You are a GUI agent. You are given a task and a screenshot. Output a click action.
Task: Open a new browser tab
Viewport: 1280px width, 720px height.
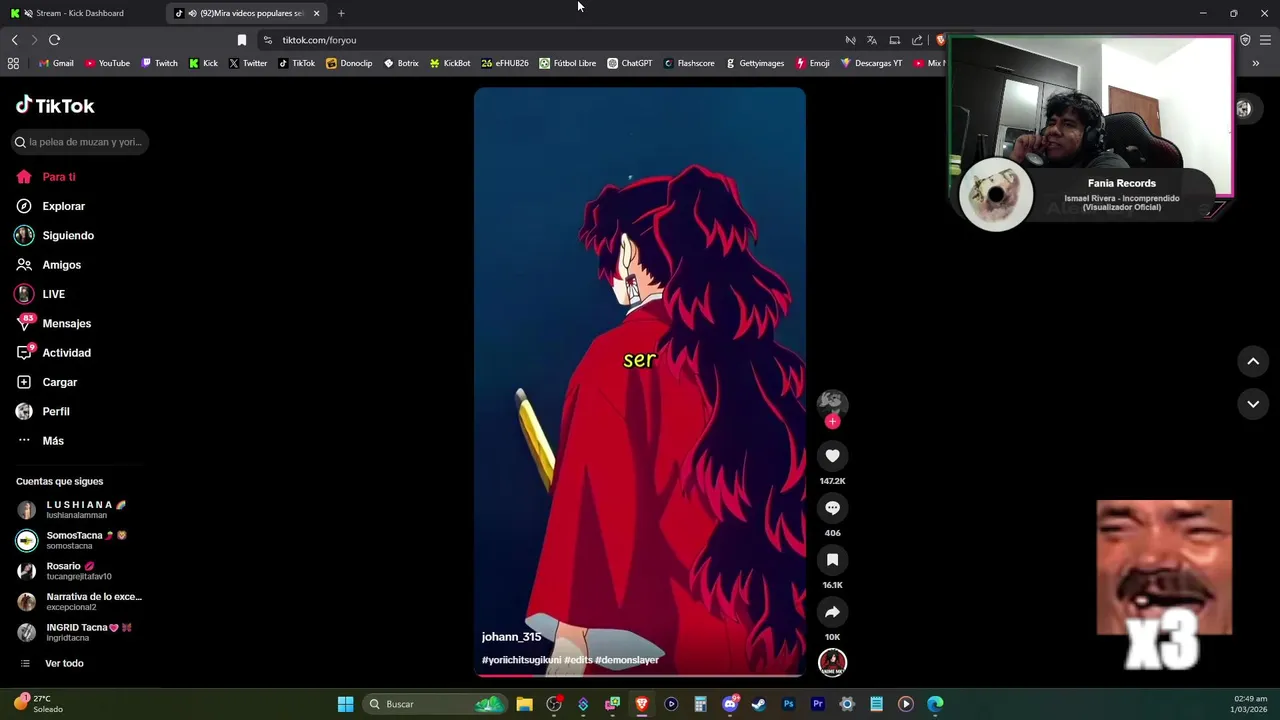[x=341, y=13]
